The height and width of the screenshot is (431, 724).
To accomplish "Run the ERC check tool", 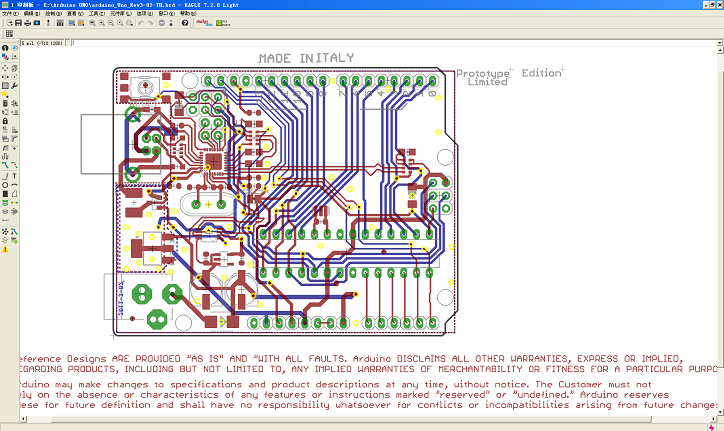I will 5,240.
